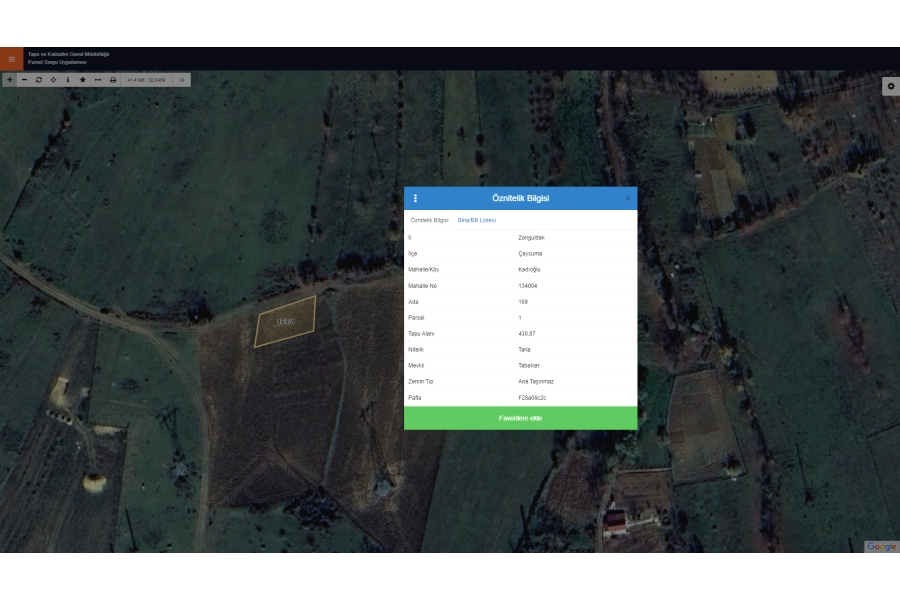Click the zoom level 19 indicator
900x600 pixels.
click(x=181, y=79)
